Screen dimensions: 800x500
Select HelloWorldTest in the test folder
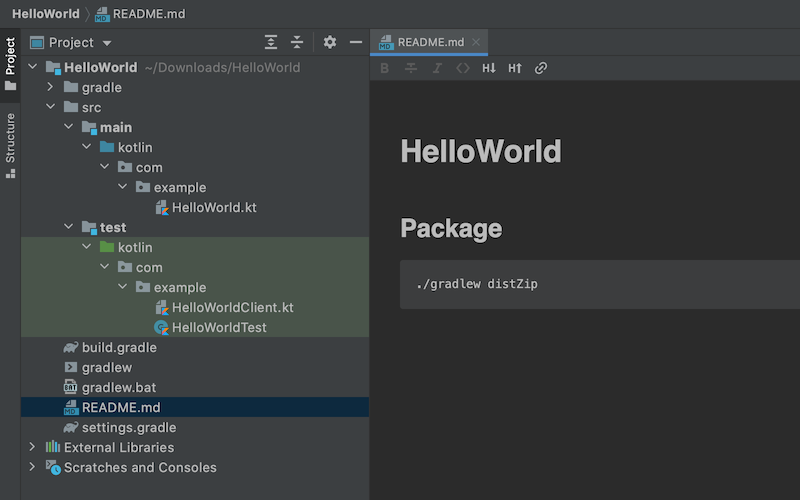click(x=219, y=327)
